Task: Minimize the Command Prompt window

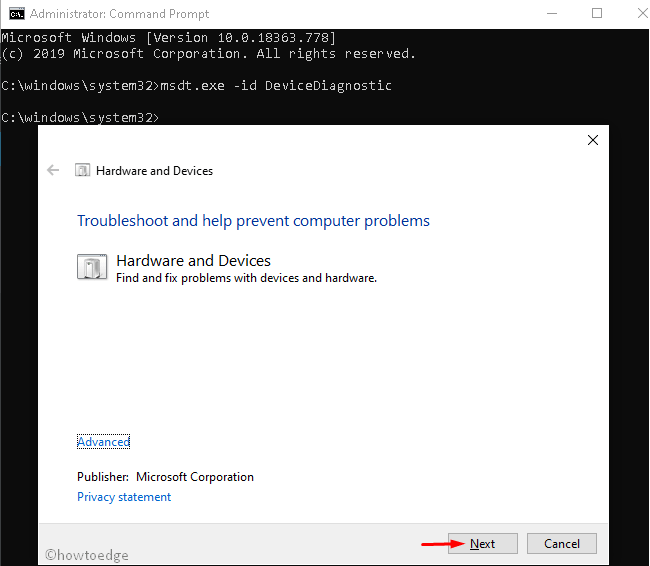Action: tap(551, 14)
